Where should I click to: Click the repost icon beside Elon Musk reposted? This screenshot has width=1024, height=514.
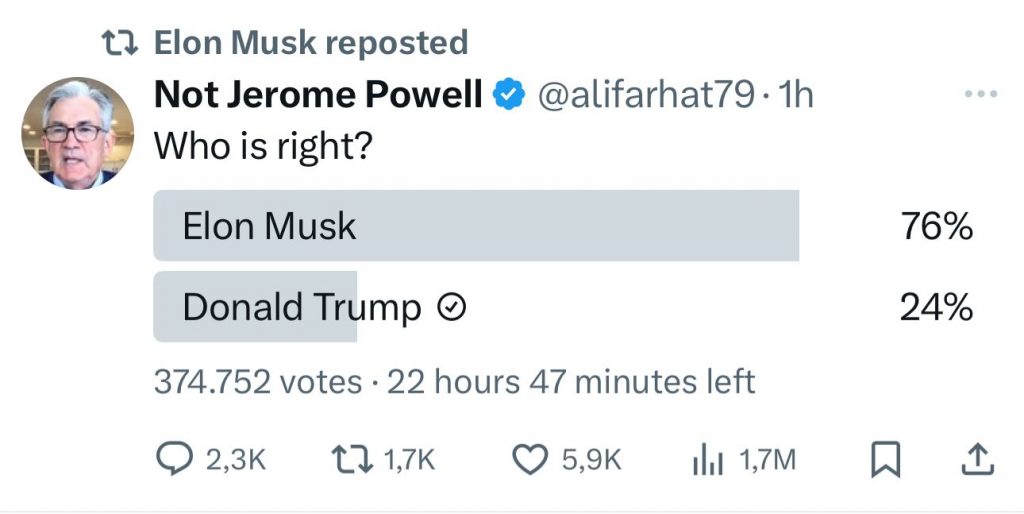coord(120,43)
